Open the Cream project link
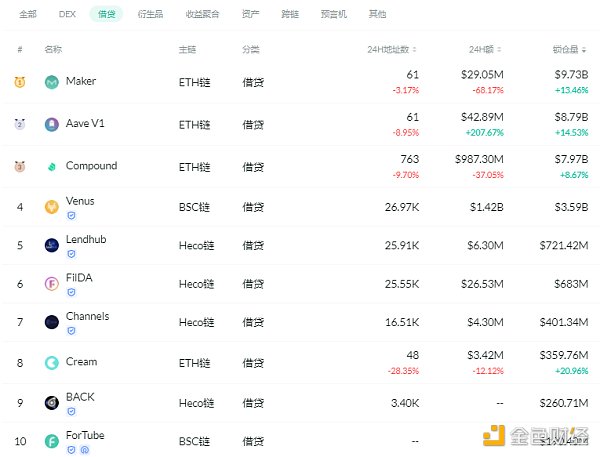This screenshot has width=600, height=457. click(x=82, y=362)
